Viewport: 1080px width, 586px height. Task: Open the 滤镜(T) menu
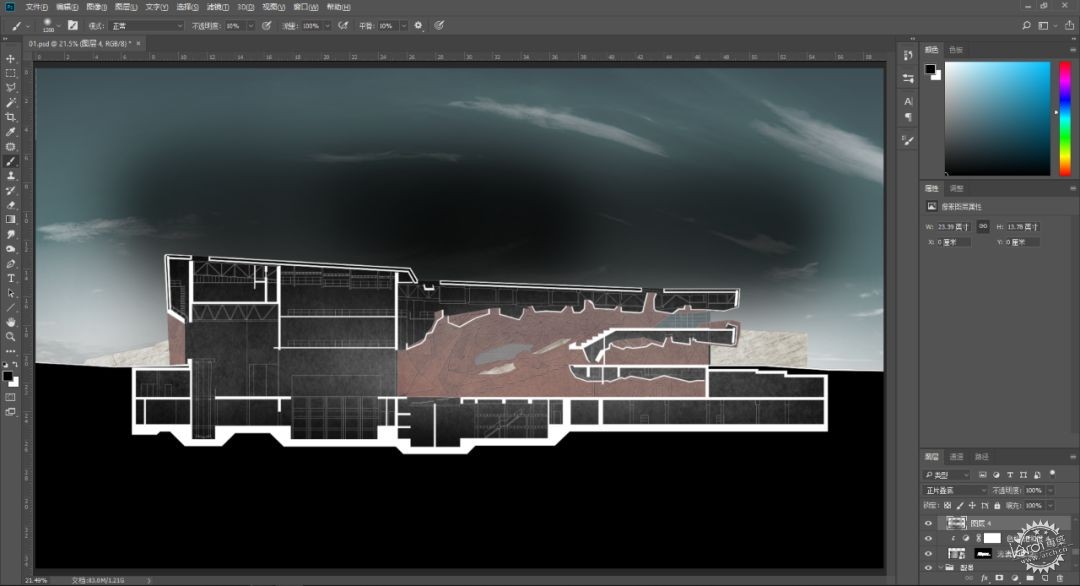click(x=218, y=7)
